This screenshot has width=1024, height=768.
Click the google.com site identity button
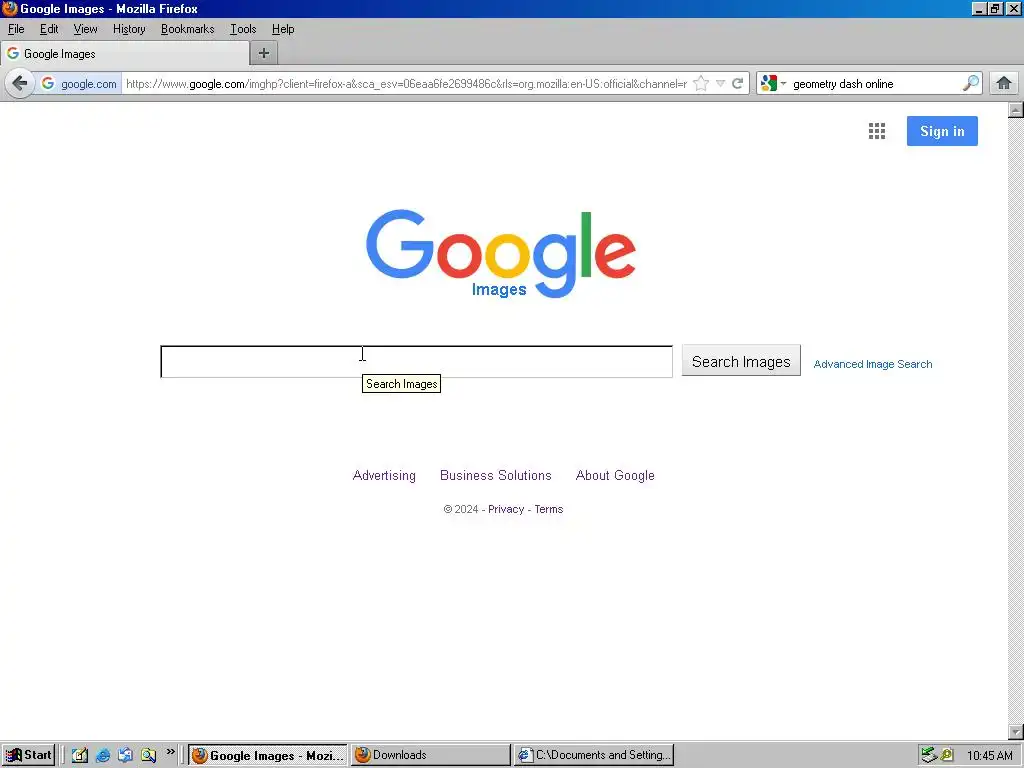(x=80, y=84)
